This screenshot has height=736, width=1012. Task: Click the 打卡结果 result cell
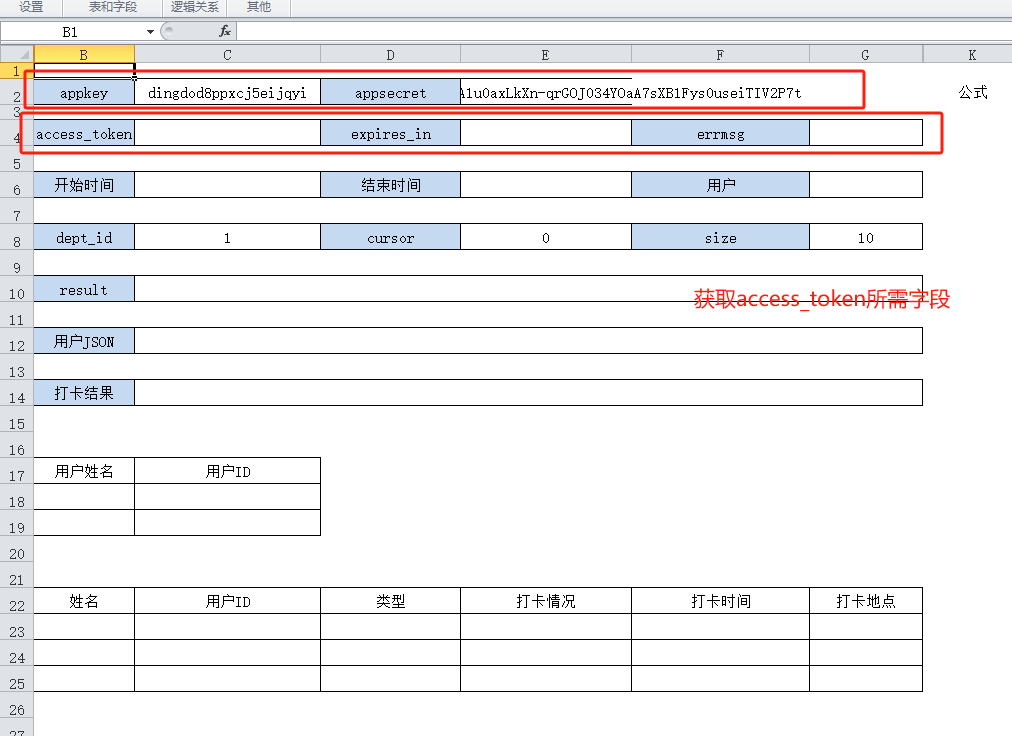(x=528, y=393)
